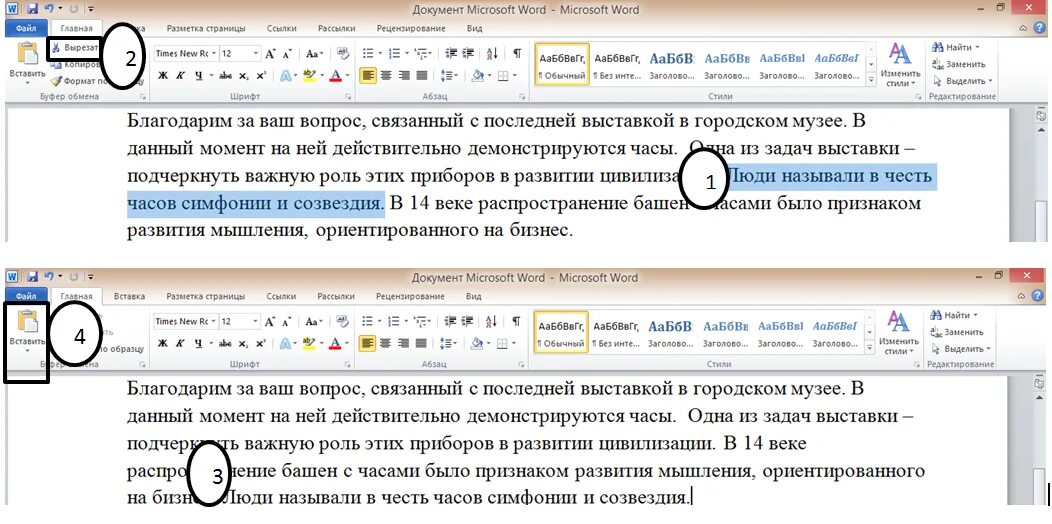1052x524 pixels.
Task: Toggle Bold (Ж) in upper window
Action: click(x=162, y=76)
